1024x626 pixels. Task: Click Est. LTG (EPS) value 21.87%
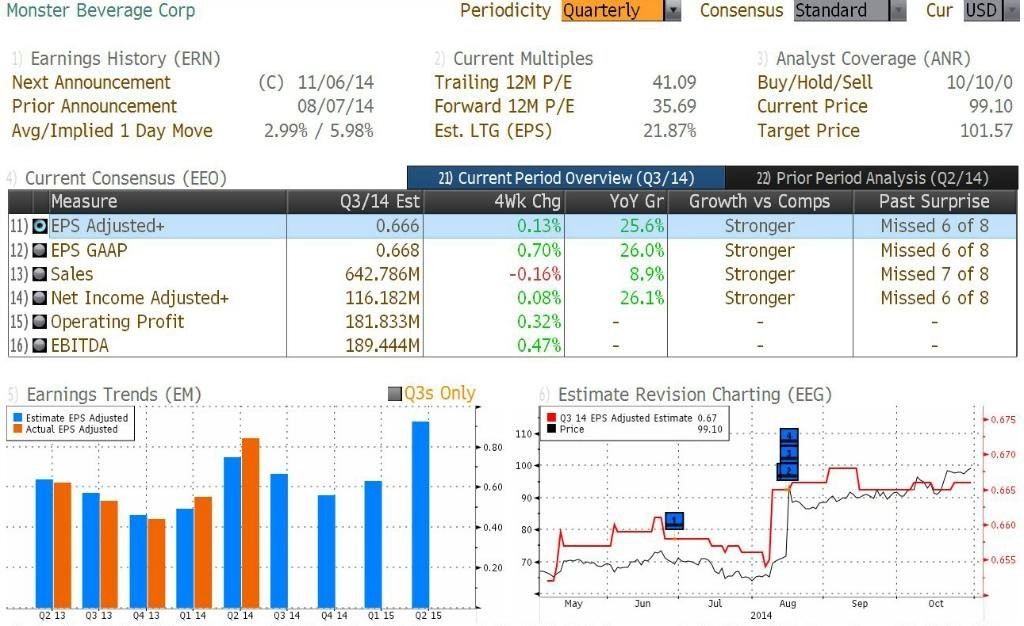tap(670, 131)
